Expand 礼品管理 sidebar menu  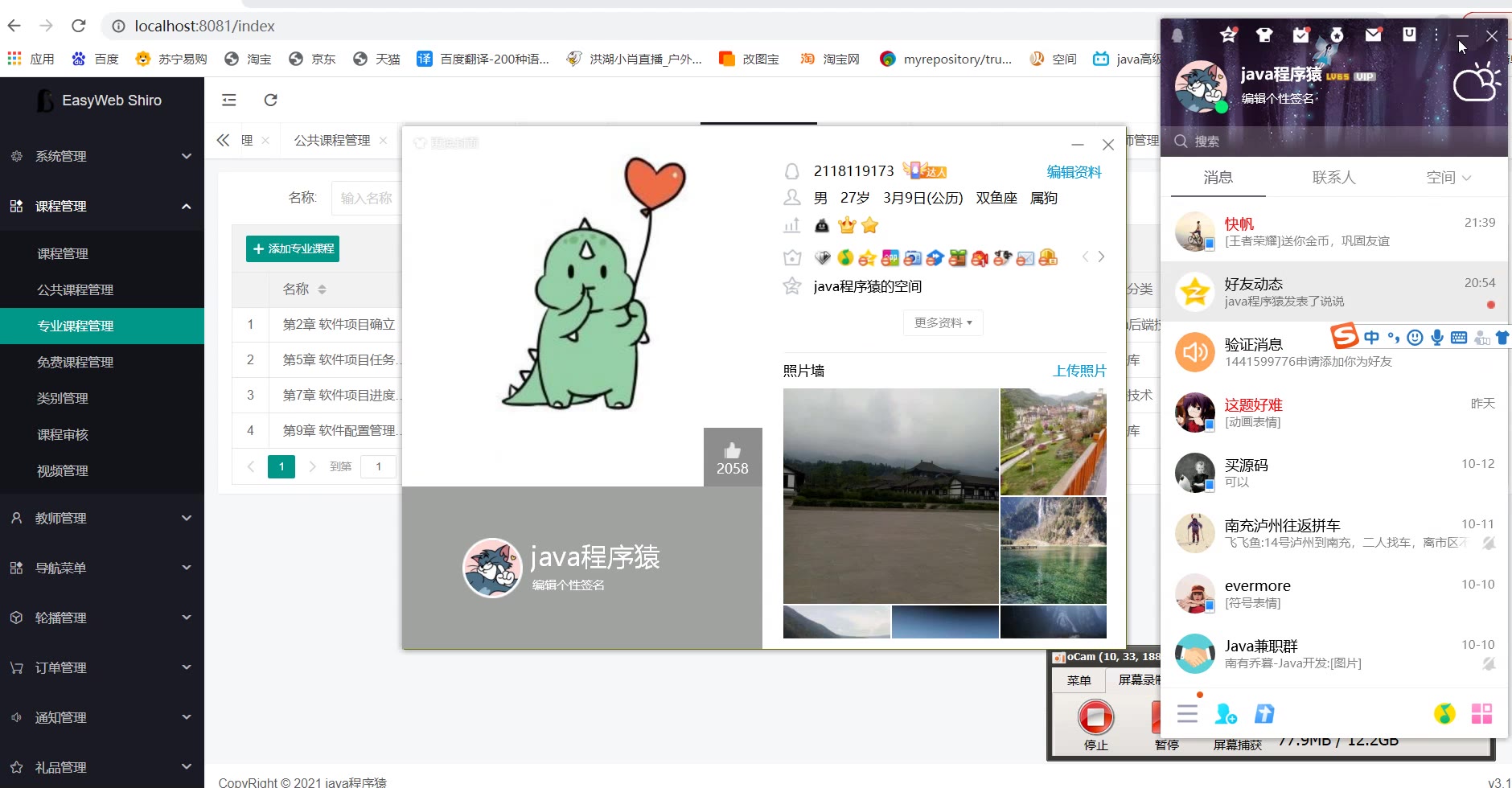pyautogui.click(x=102, y=767)
